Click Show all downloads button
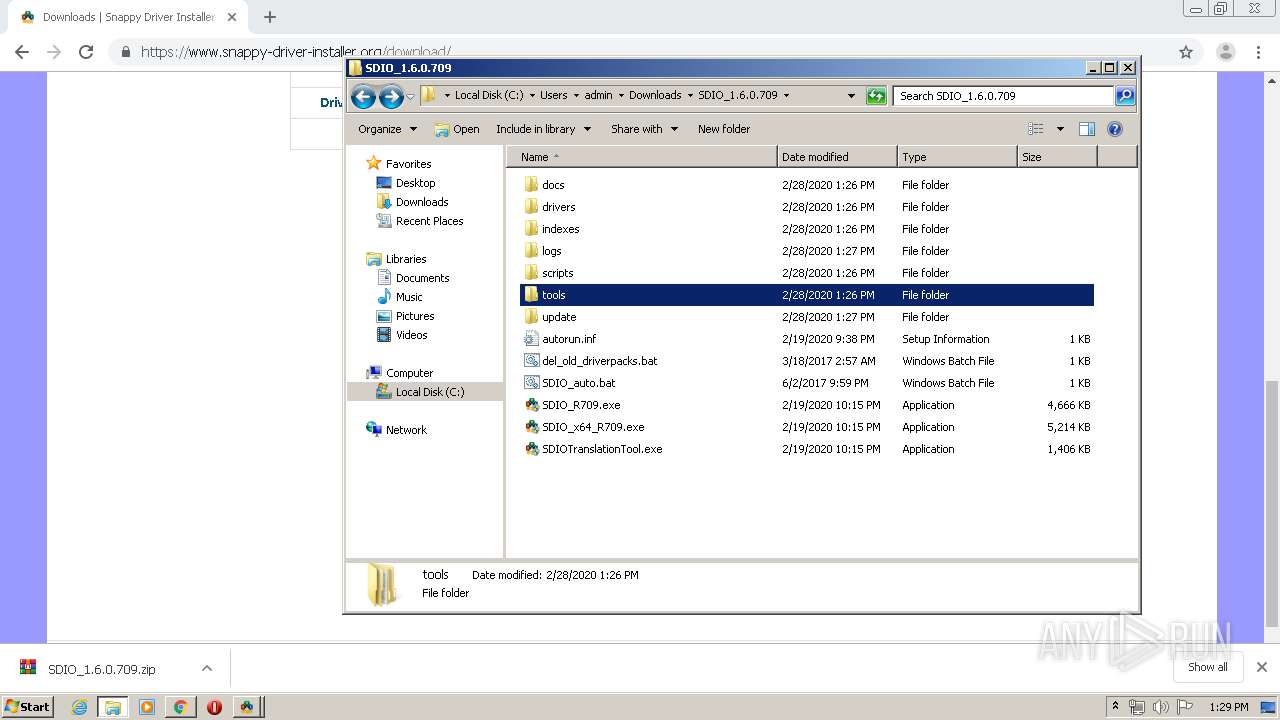Viewport: 1280px width, 720px height. pyautogui.click(x=1208, y=667)
